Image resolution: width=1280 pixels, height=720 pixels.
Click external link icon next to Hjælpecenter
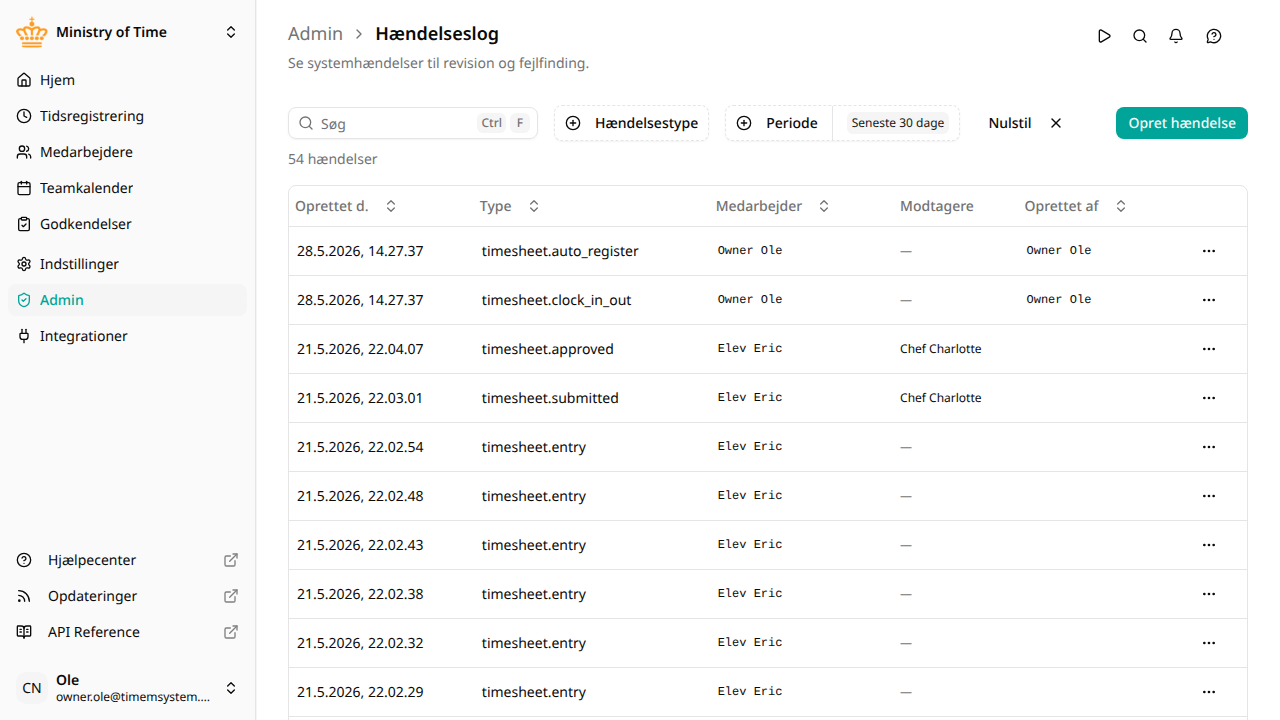point(231,560)
